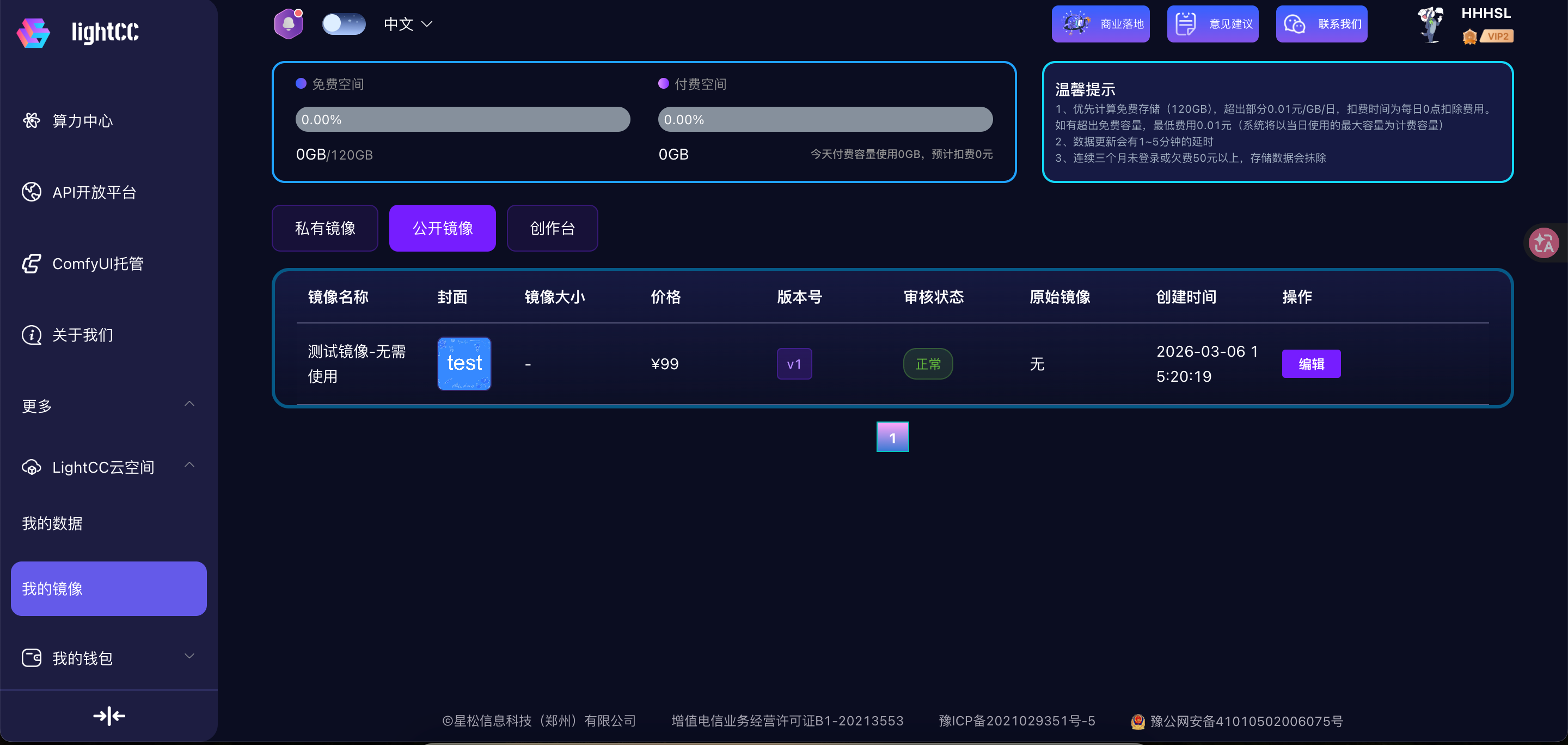Open 算力中心 in sidebar
This screenshot has width=1568, height=745.
pos(82,120)
